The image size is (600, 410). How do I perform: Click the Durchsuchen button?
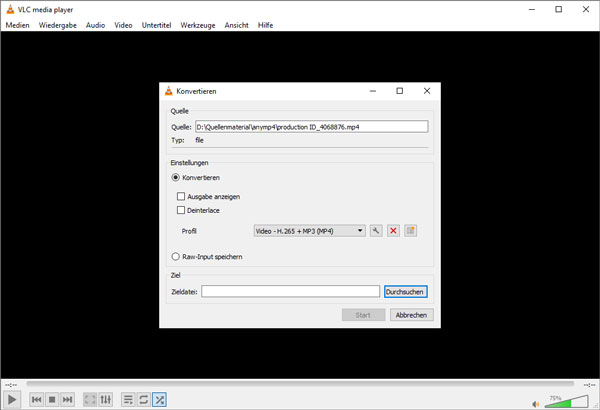[406, 292]
